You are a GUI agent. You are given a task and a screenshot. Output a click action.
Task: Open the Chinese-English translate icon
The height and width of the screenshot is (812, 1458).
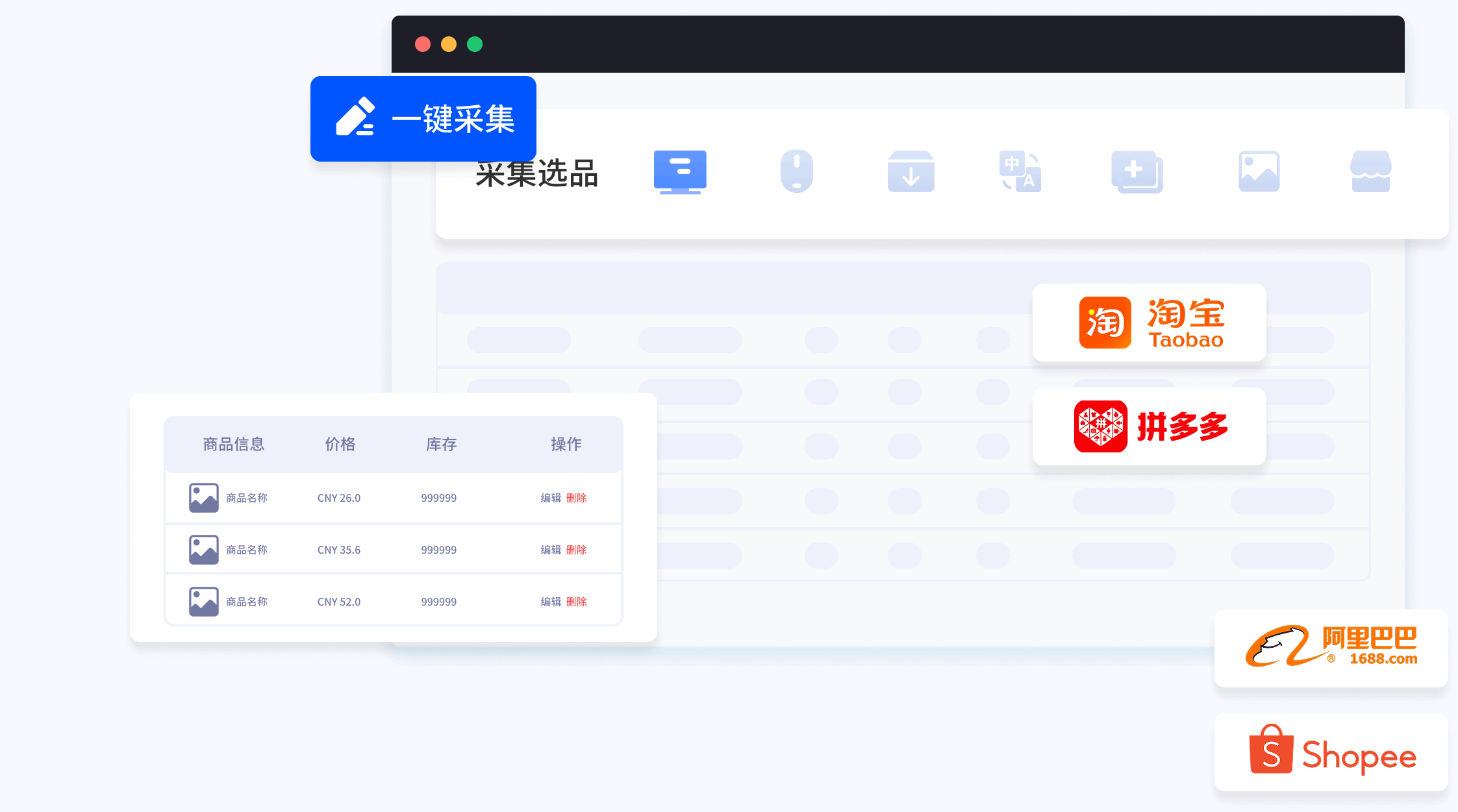1020,172
